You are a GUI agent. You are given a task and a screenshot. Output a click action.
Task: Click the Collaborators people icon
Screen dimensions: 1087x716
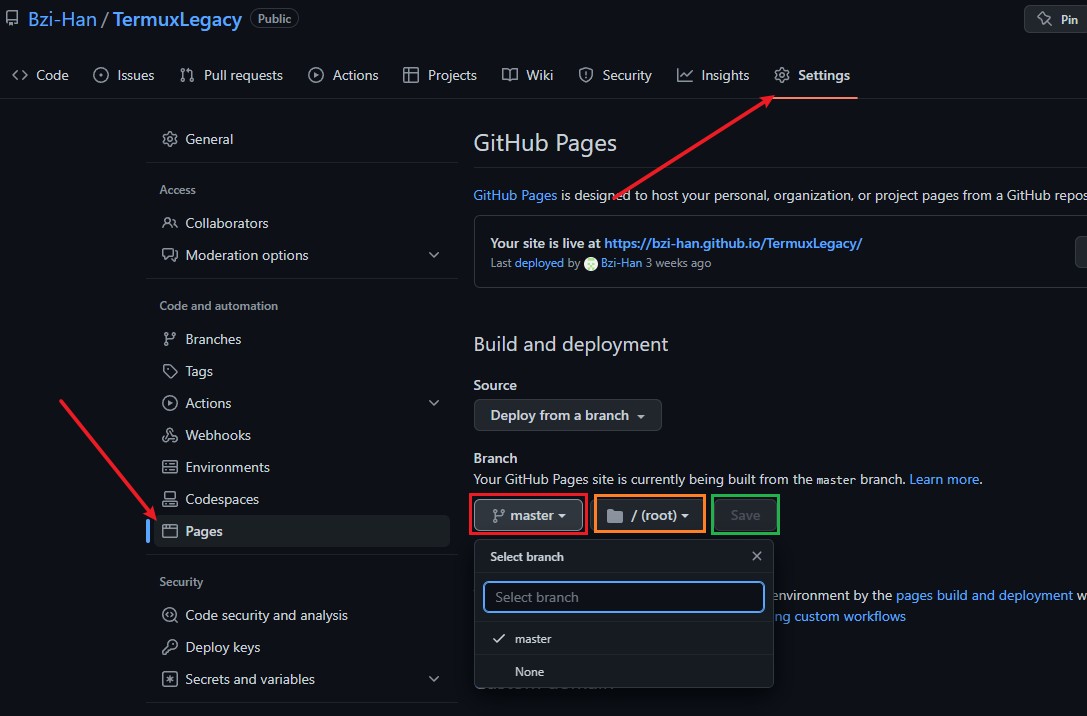tap(170, 223)
